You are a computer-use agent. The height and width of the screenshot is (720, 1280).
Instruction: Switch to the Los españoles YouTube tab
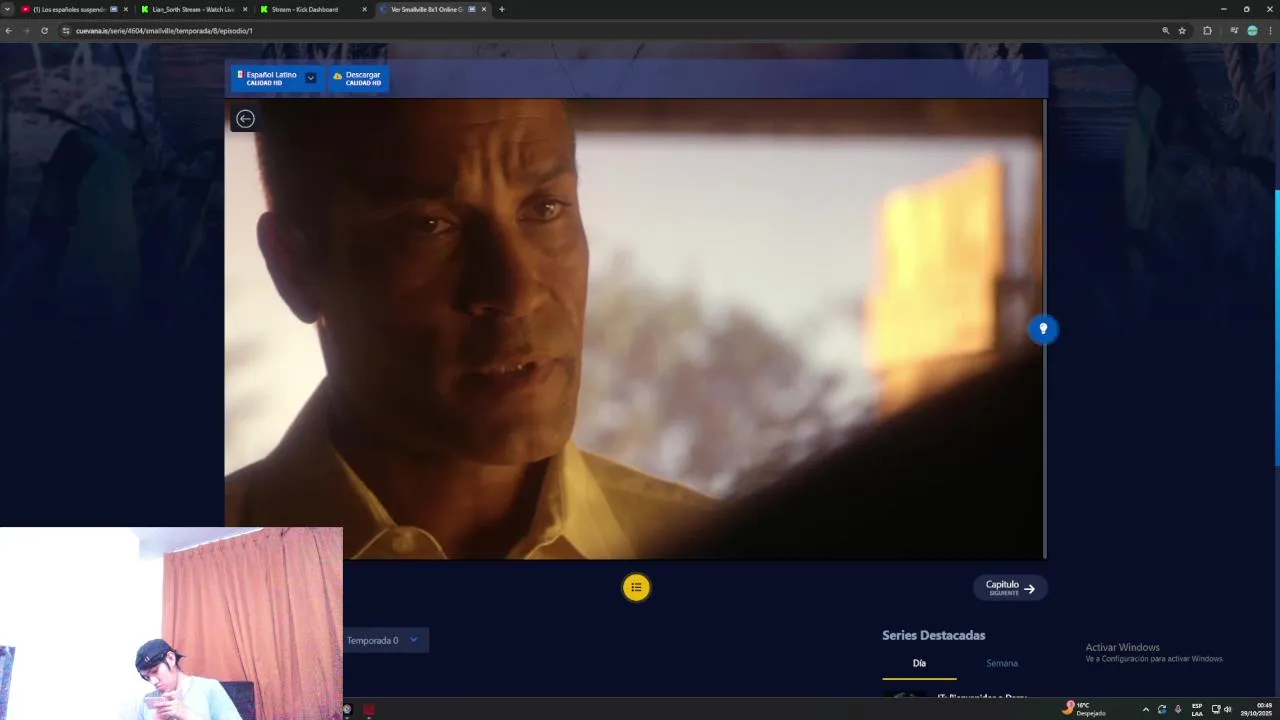pyautogui.click(x=75, y=9)
